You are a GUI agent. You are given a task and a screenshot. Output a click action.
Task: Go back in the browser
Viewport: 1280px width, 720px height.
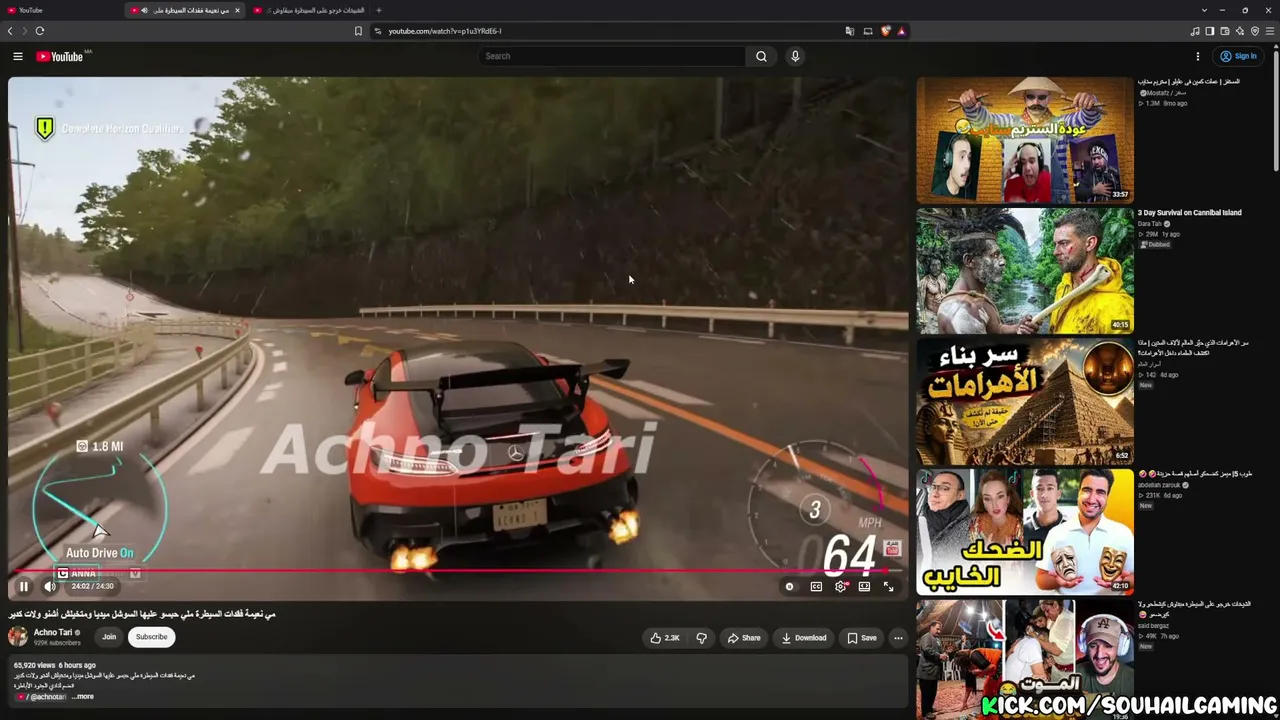(x=10, y=31)
